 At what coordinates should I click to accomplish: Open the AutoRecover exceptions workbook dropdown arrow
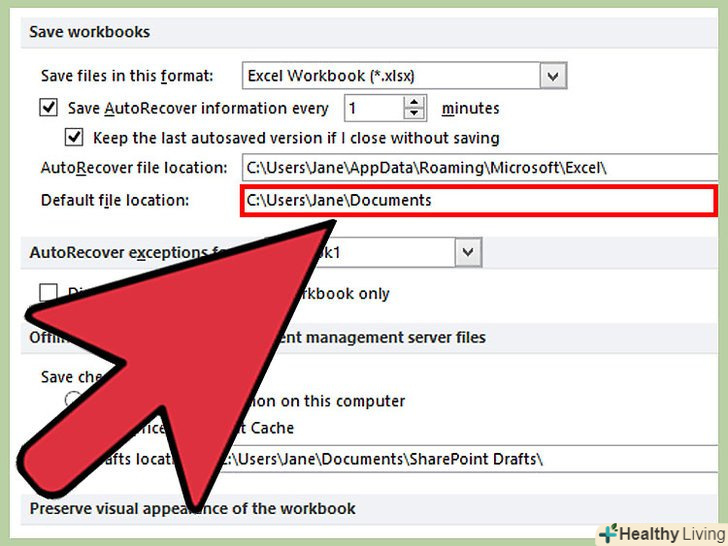[468, 252]
